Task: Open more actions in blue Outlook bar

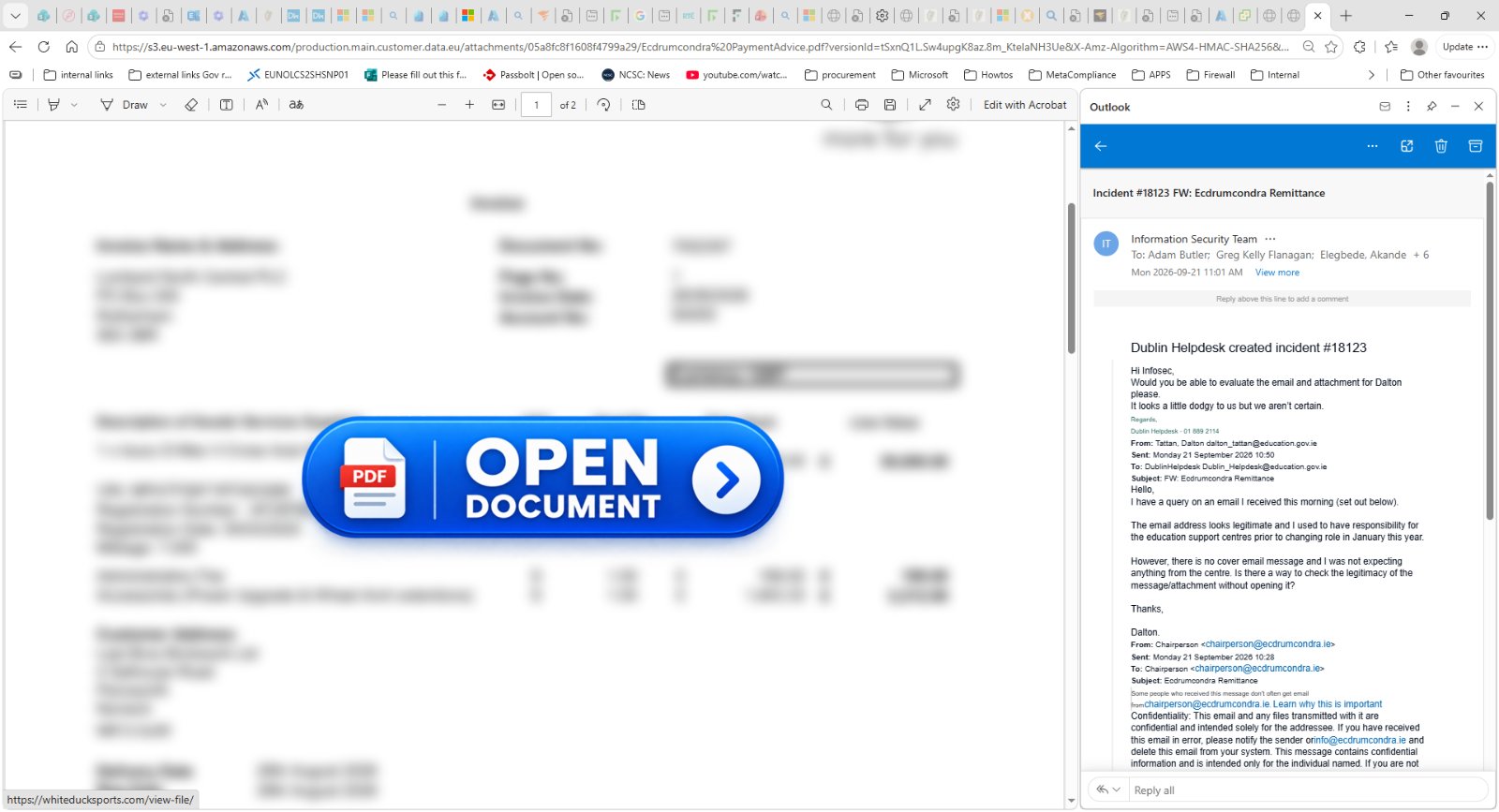Action: point(1373,146)
